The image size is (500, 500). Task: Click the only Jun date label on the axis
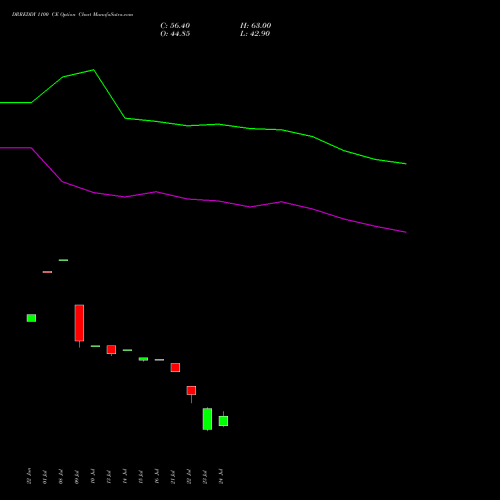click(29, 476)
